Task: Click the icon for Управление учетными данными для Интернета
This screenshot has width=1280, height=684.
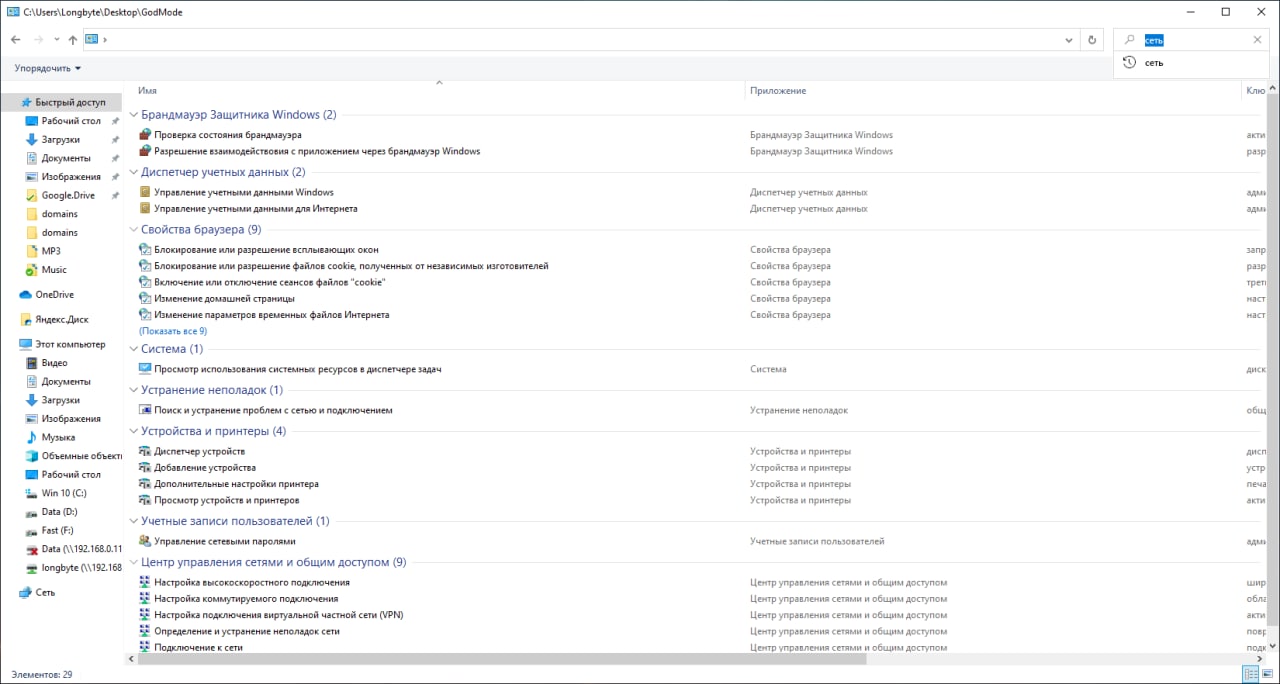Action: (145, 208)
